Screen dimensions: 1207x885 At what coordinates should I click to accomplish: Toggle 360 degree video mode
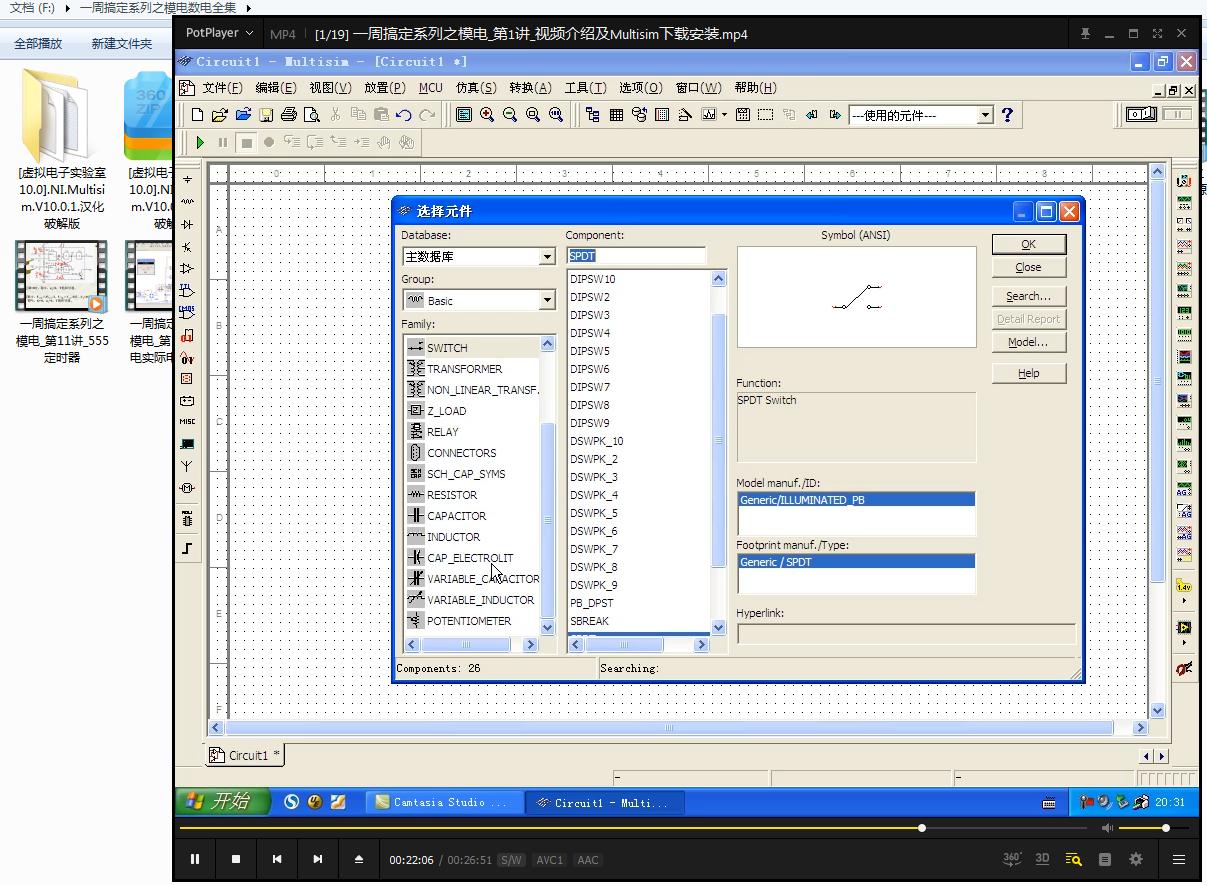click(1012, 859)
